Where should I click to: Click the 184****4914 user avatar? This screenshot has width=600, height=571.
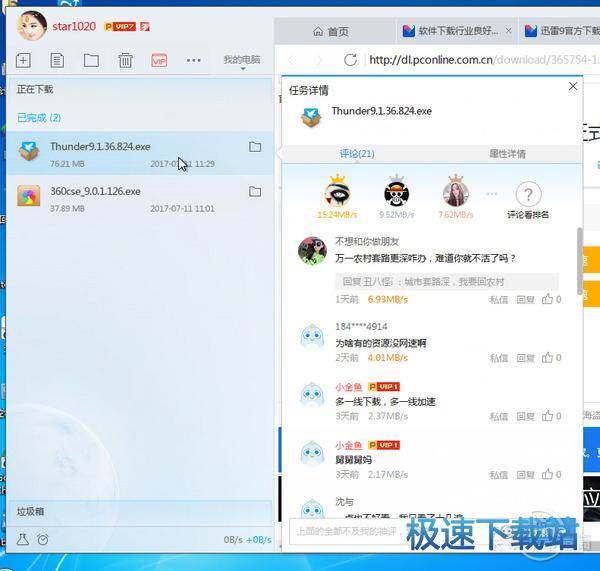(x=312, y=336)
